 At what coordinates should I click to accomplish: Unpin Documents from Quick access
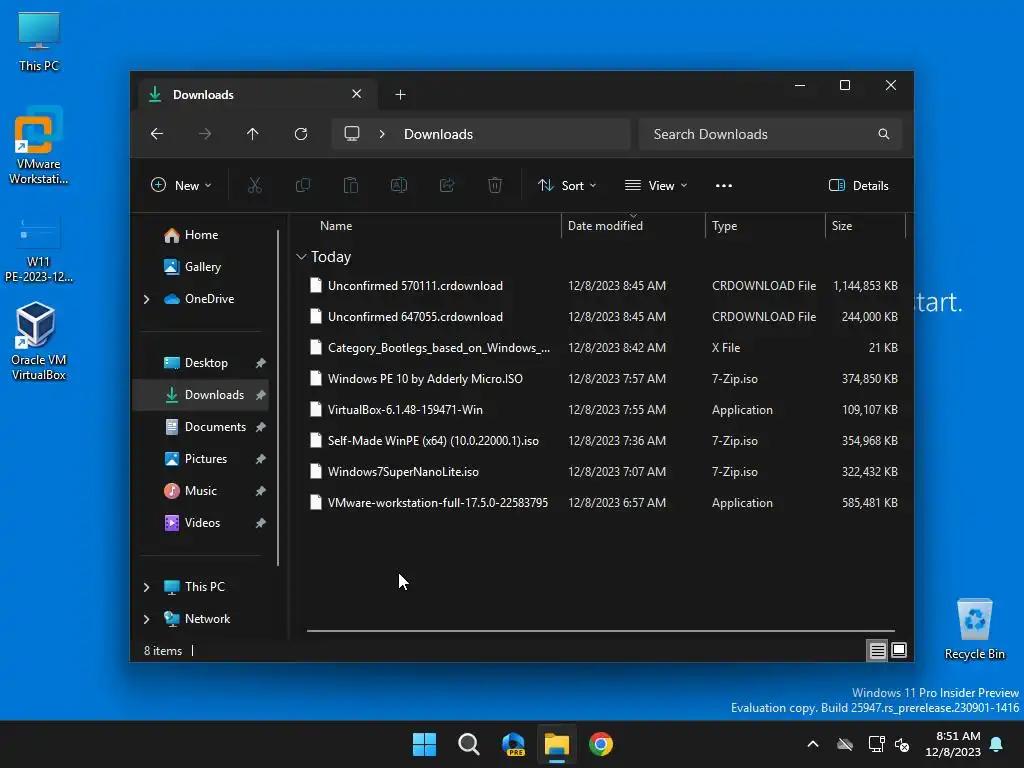[x=261, y=427]
